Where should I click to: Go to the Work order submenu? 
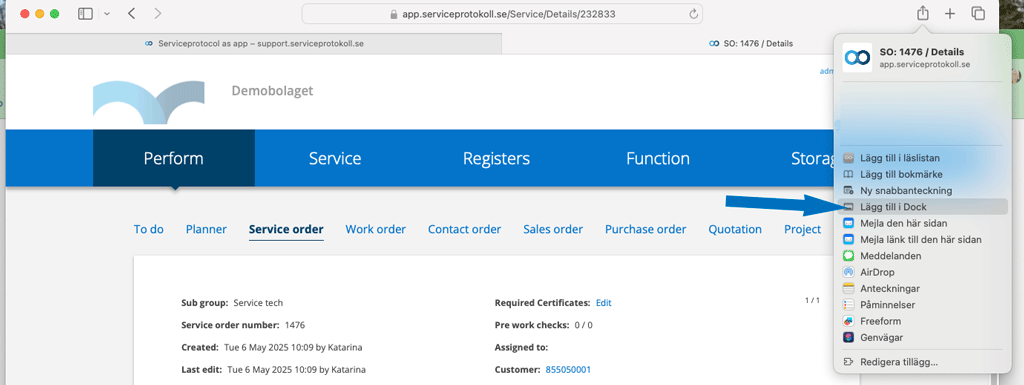(x=376, y=229)
